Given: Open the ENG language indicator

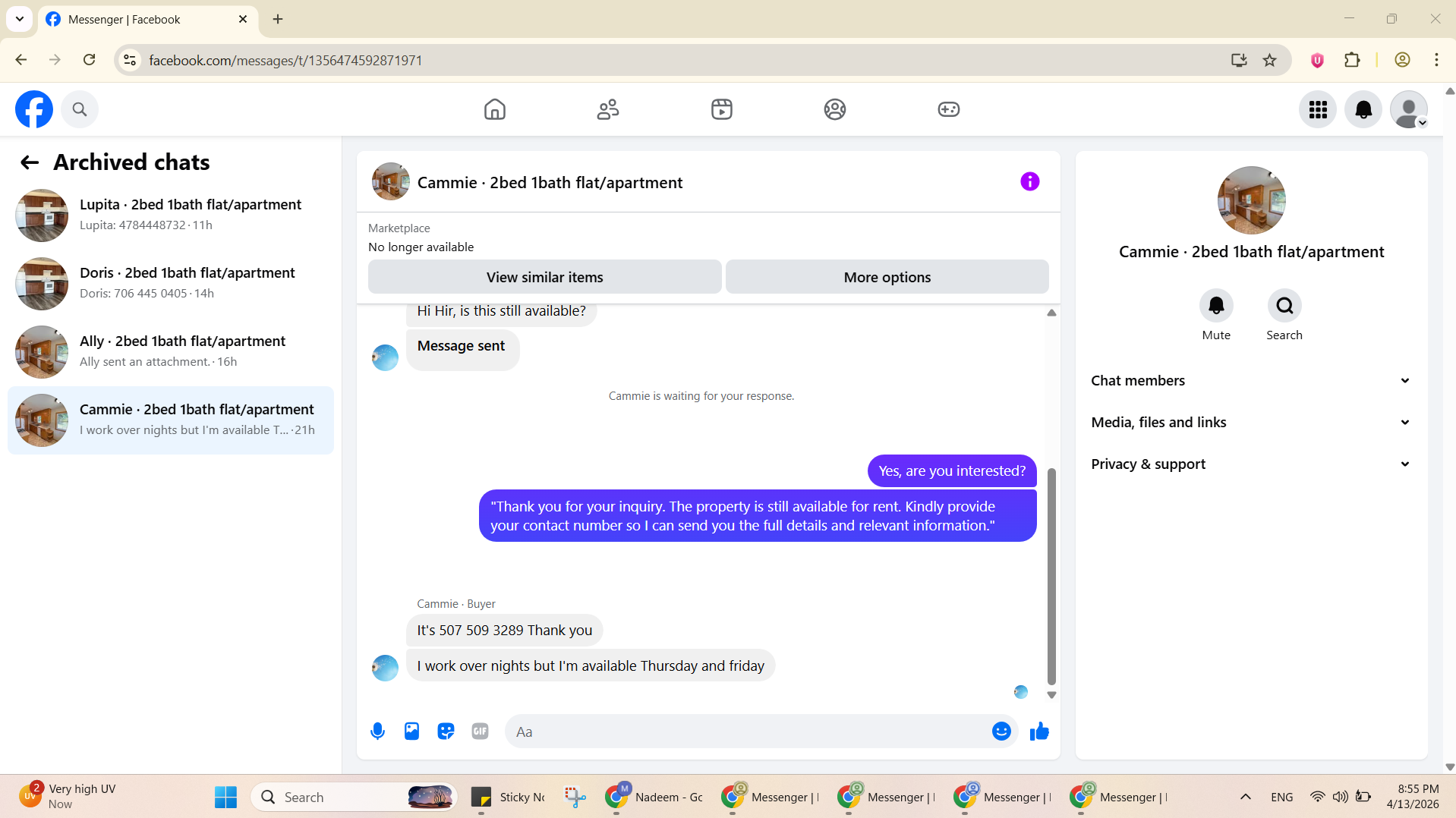Looking at the screenshot, I should click(1282, 798).
